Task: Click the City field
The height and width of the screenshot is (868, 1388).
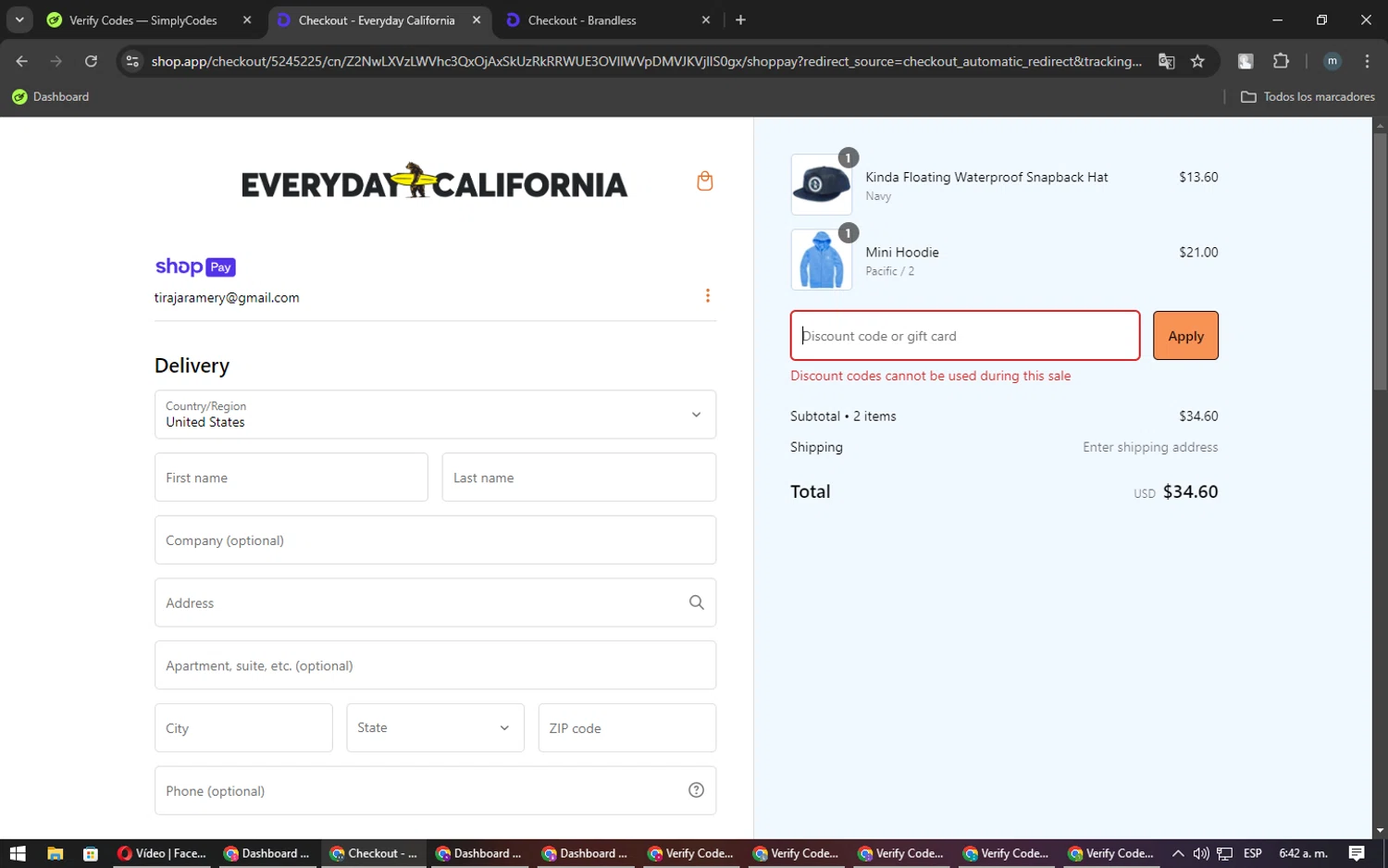Action: pyautogui.click(x=243, y=727)
